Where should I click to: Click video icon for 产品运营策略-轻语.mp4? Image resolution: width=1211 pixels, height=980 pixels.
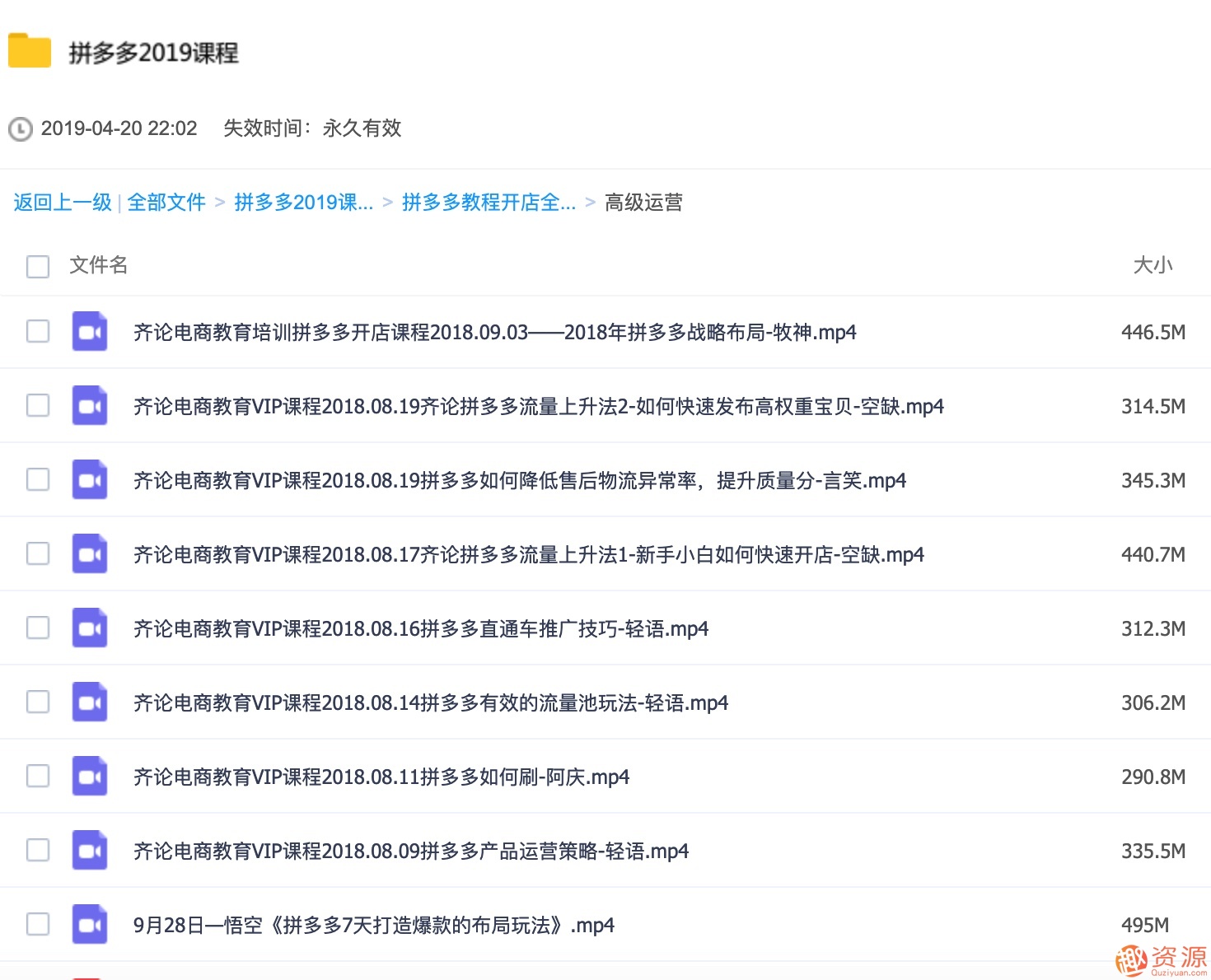point(90,851)
